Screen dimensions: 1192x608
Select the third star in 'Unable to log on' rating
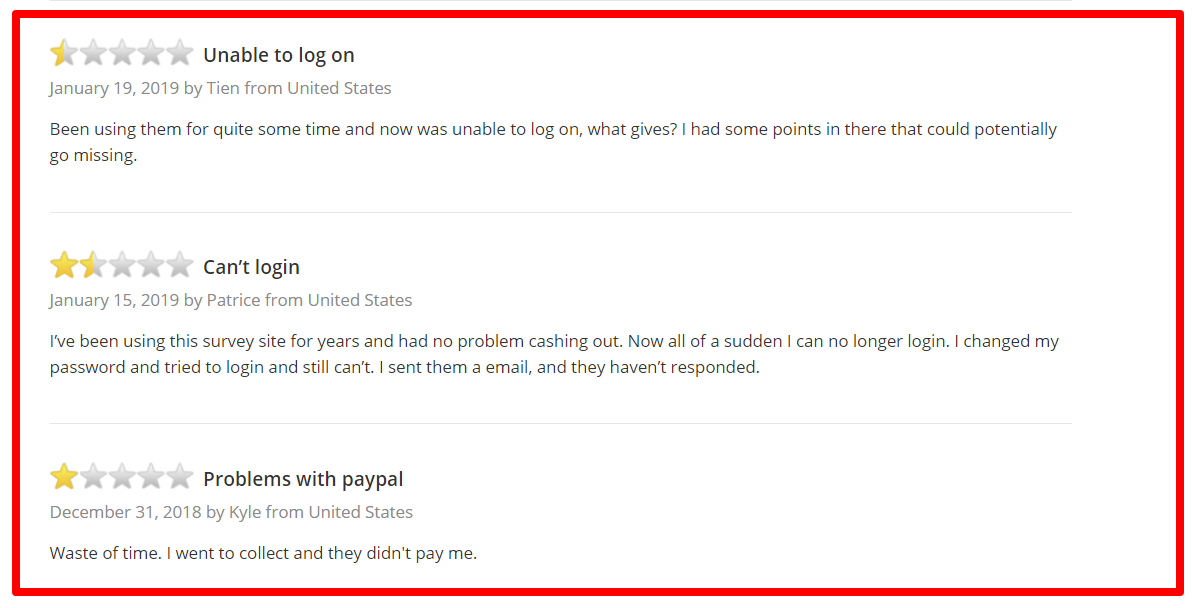coord(122,53)
